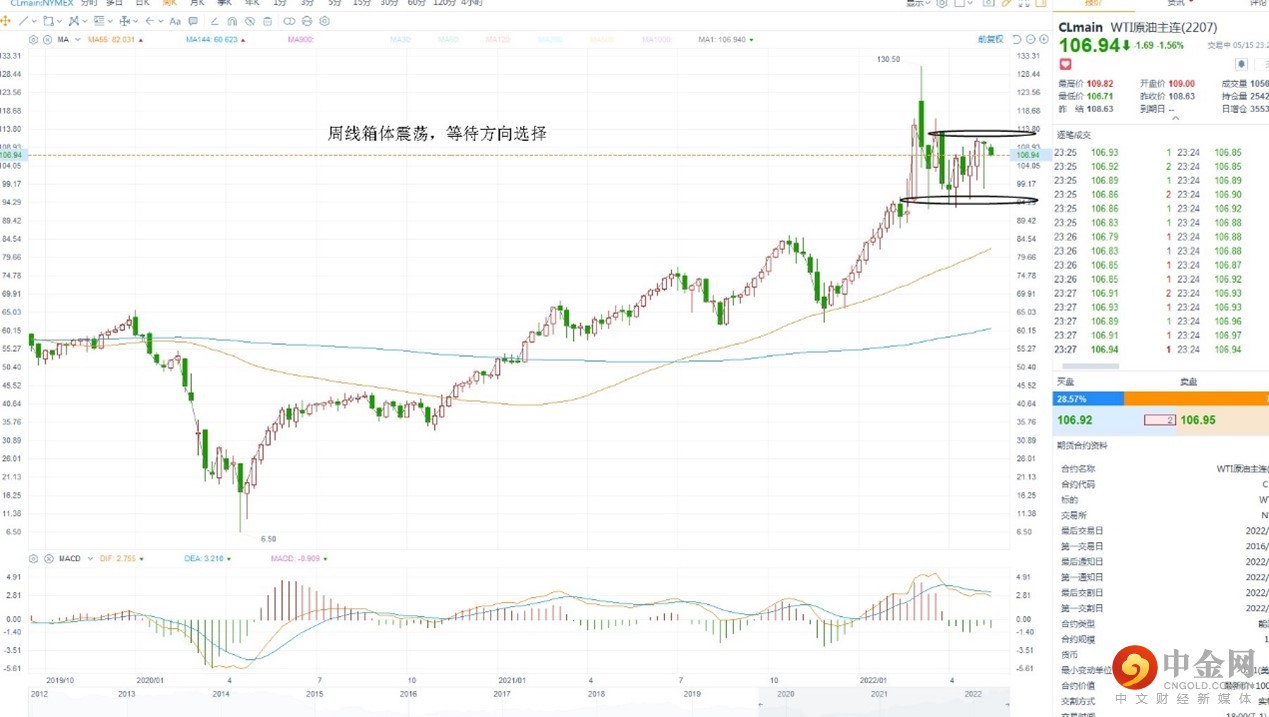Image resolution: width=1269 pixels, height=717 pixels.
Task: Expand the MA indicator dropdown
Action: 78,40
